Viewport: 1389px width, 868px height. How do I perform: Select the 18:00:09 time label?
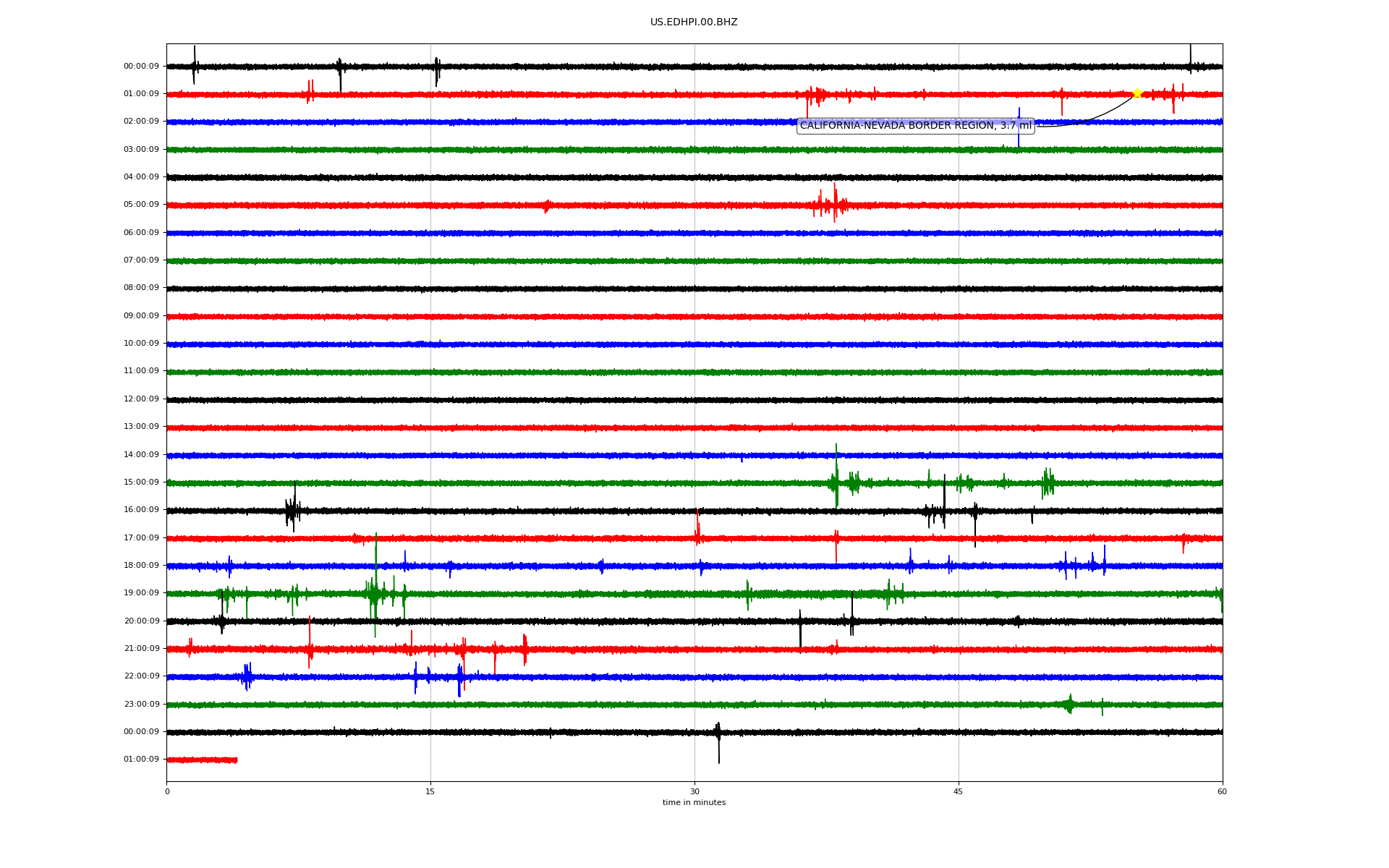(141, 566)
